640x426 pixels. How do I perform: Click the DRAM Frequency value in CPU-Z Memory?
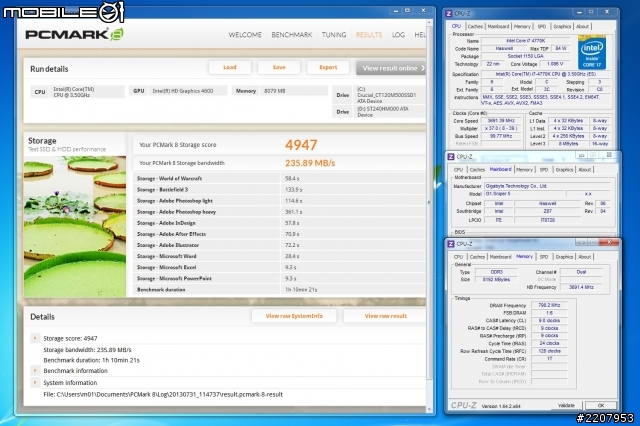tap(549, 305)
